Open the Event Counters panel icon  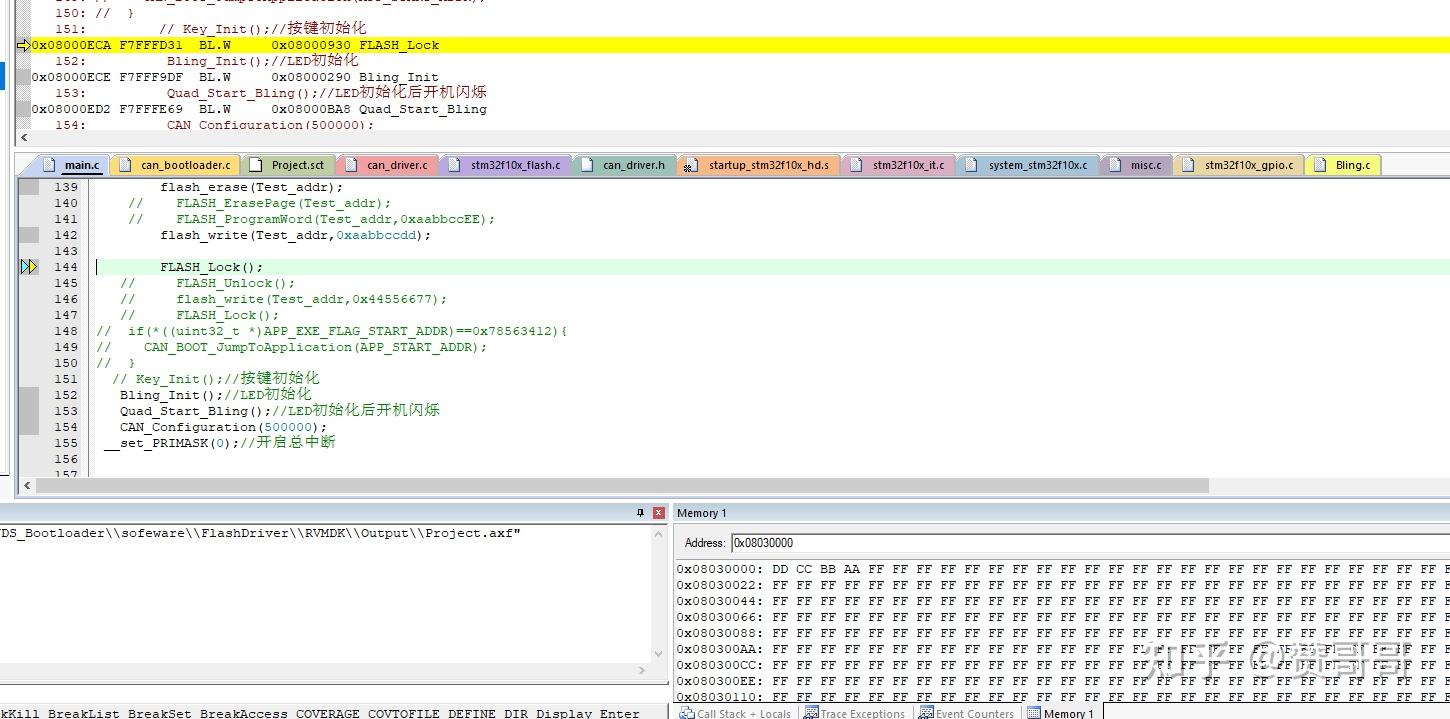click(x=928, y=713)
